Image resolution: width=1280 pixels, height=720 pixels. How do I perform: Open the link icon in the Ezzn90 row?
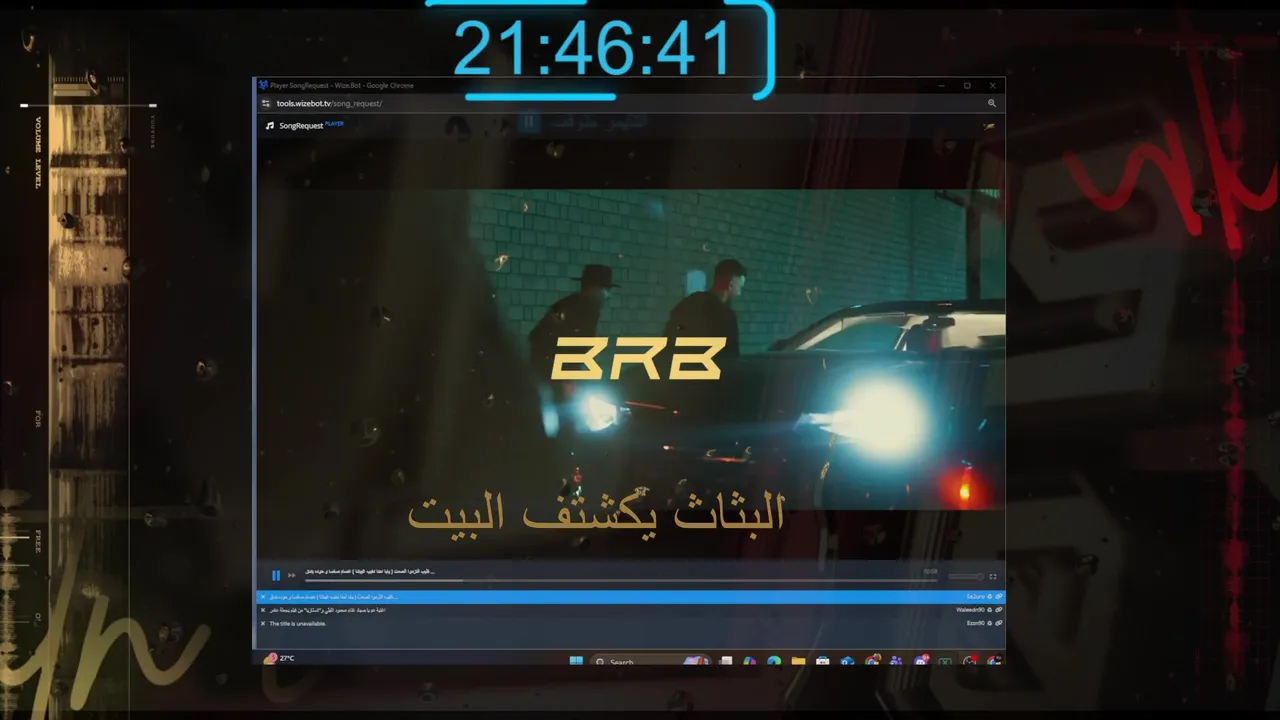tap(999, 623)
